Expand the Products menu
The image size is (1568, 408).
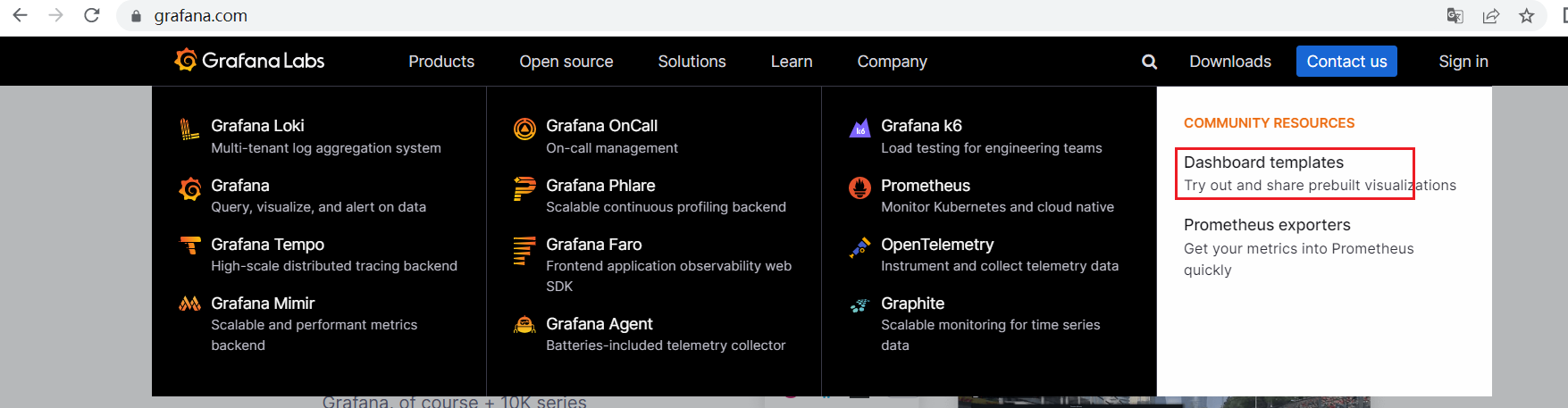pyautogui.click(x=441, y=62)
